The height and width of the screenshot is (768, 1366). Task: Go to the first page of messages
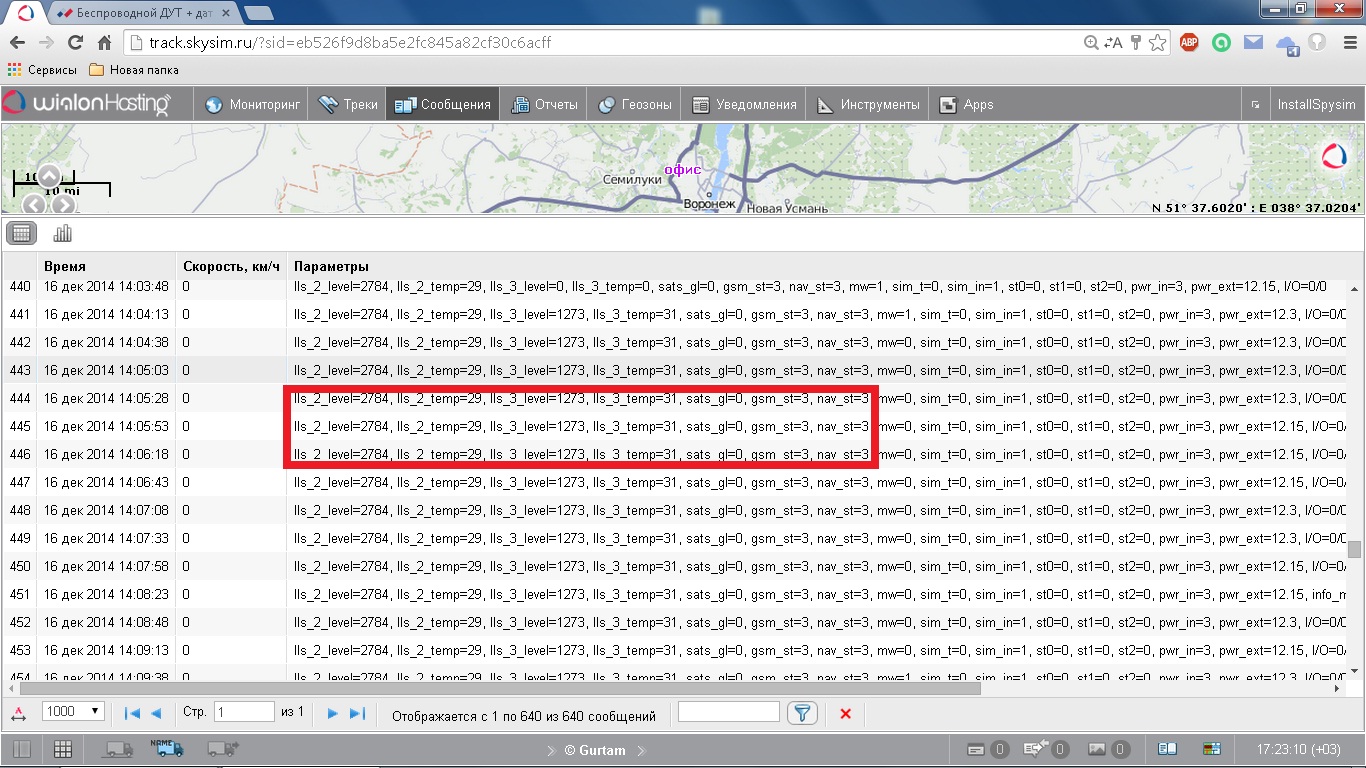coord(131,713)
